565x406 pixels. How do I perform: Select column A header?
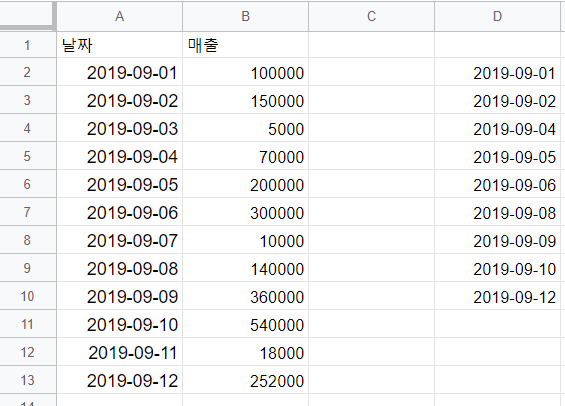coord(120,16)
